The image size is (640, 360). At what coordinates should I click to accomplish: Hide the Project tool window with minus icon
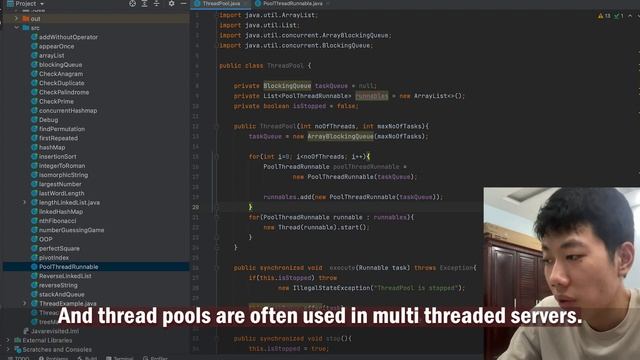click(x=183, y=3)
